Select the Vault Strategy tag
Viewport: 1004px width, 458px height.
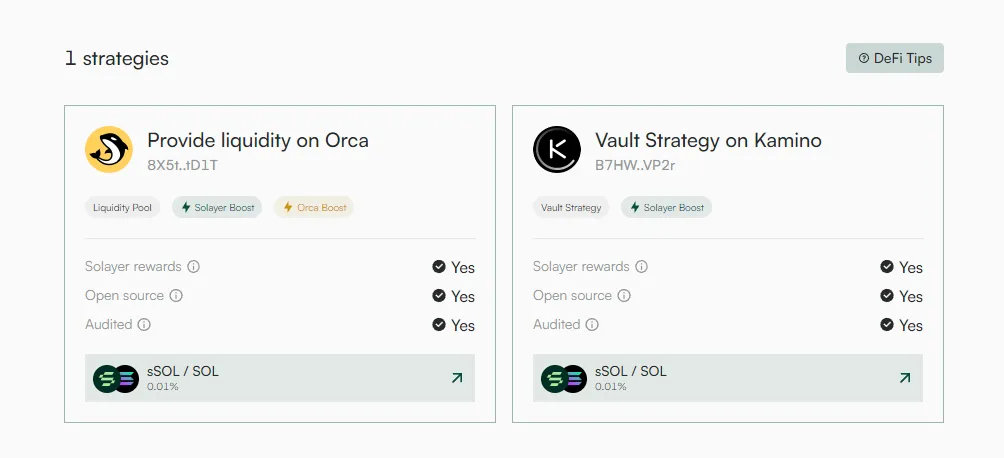(571, 208)
